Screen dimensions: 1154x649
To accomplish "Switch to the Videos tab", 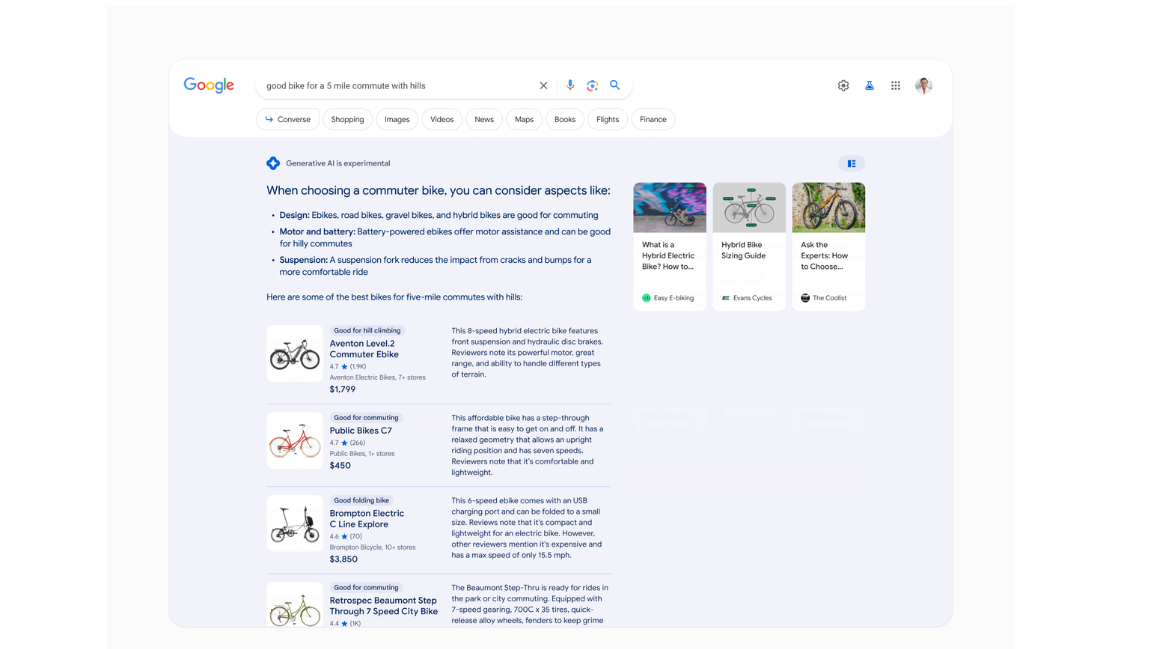I will coord(442,119).
